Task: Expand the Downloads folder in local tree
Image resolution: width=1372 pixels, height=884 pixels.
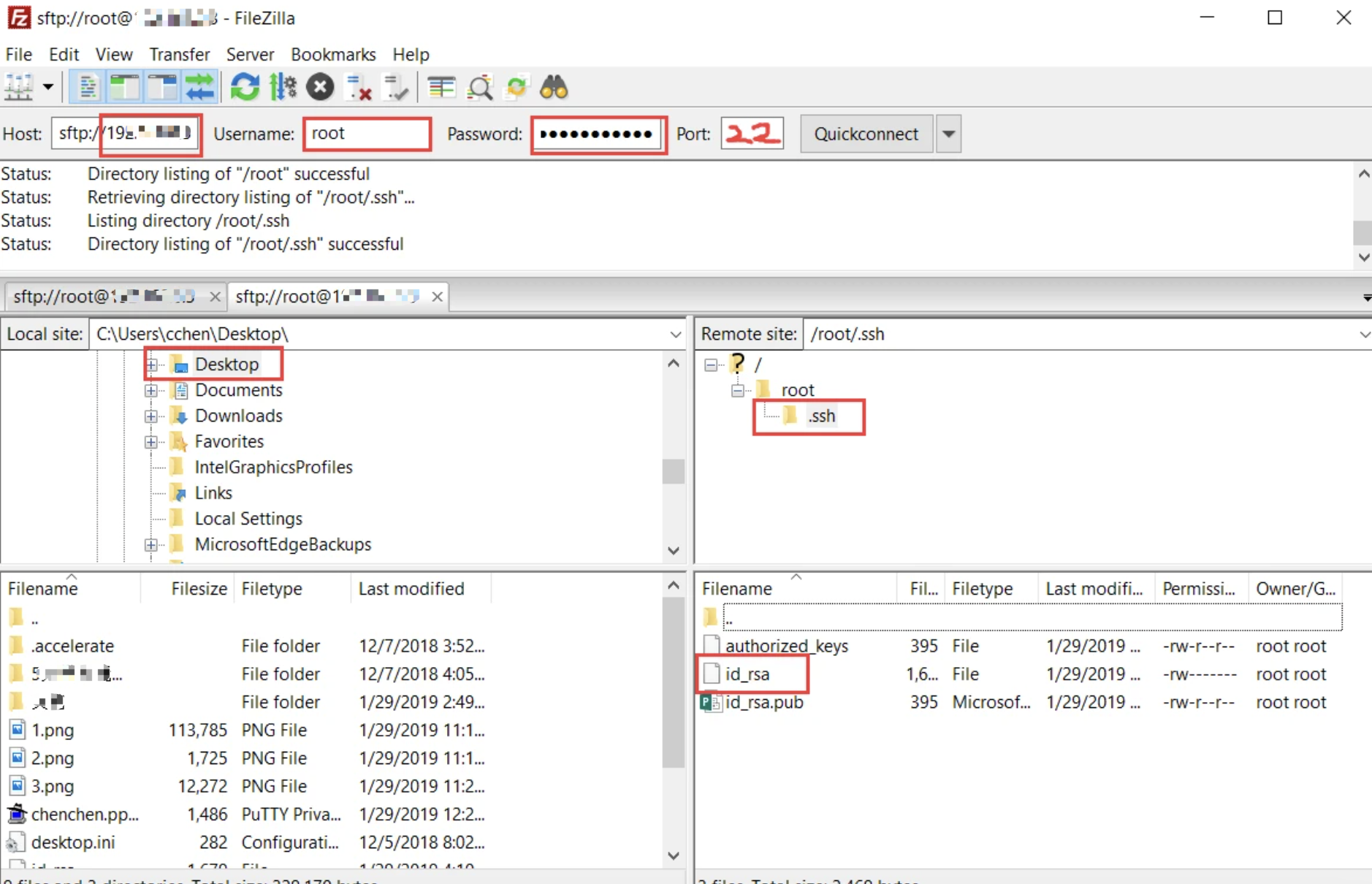Action: pyautogui.click(x=151, y=416)
